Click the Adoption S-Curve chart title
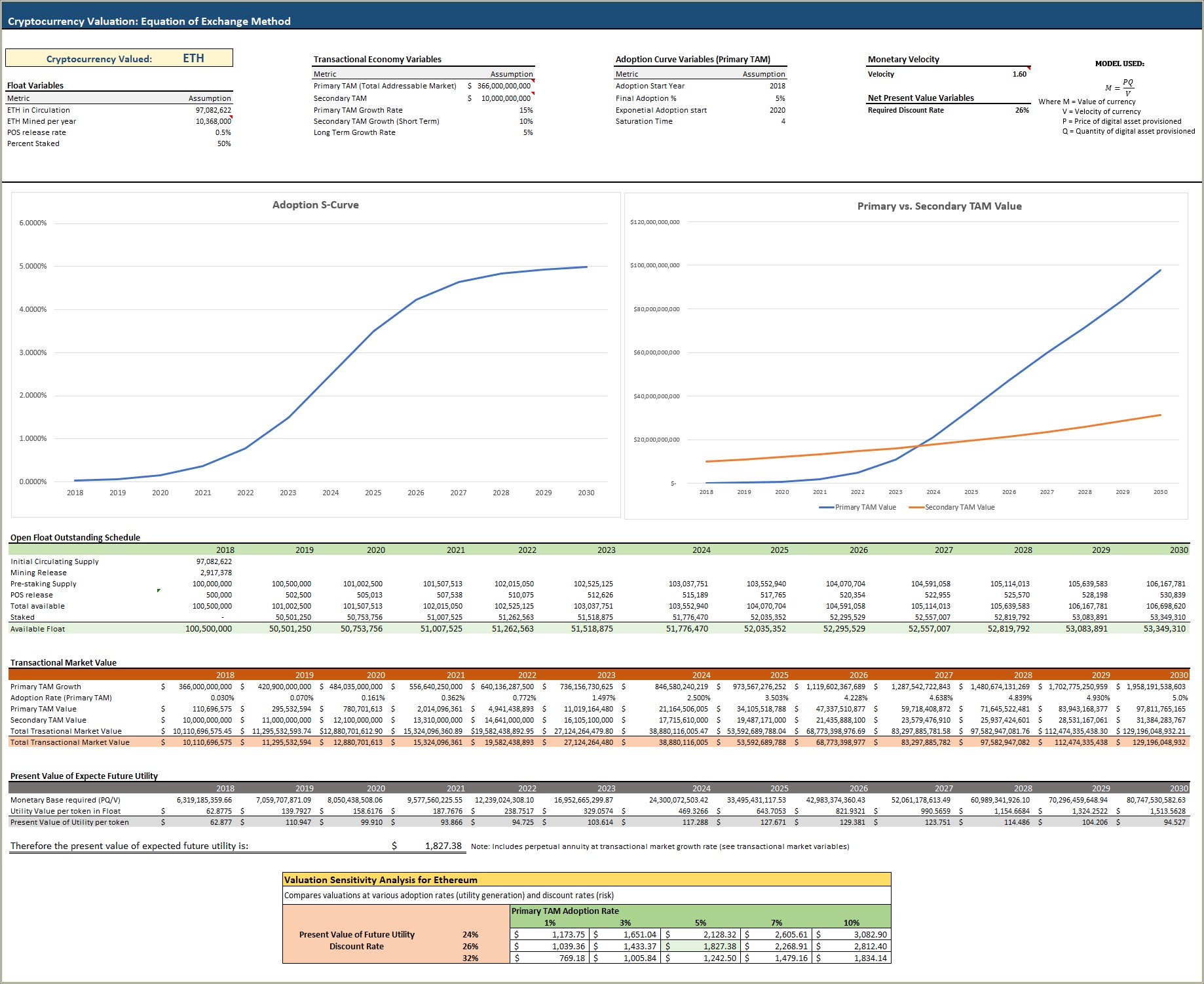Screen dimensions: 1204x984 tap(315, 204)
